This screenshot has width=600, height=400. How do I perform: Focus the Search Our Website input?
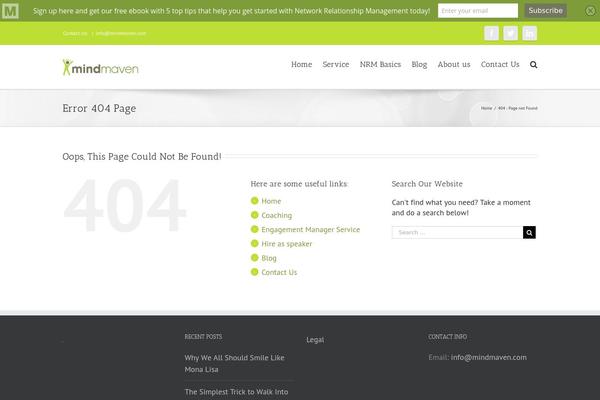click(457, 232)
